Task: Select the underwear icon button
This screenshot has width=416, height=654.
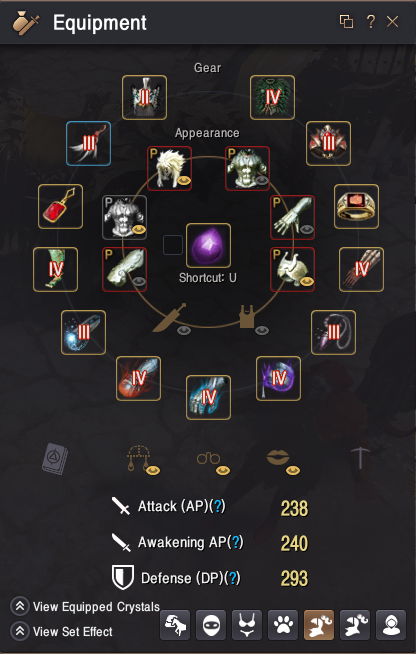Action: (247, 625)
